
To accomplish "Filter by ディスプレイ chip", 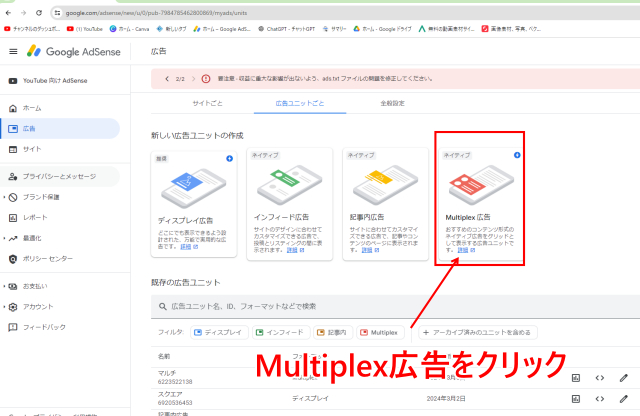I will (x=219, y=333).
